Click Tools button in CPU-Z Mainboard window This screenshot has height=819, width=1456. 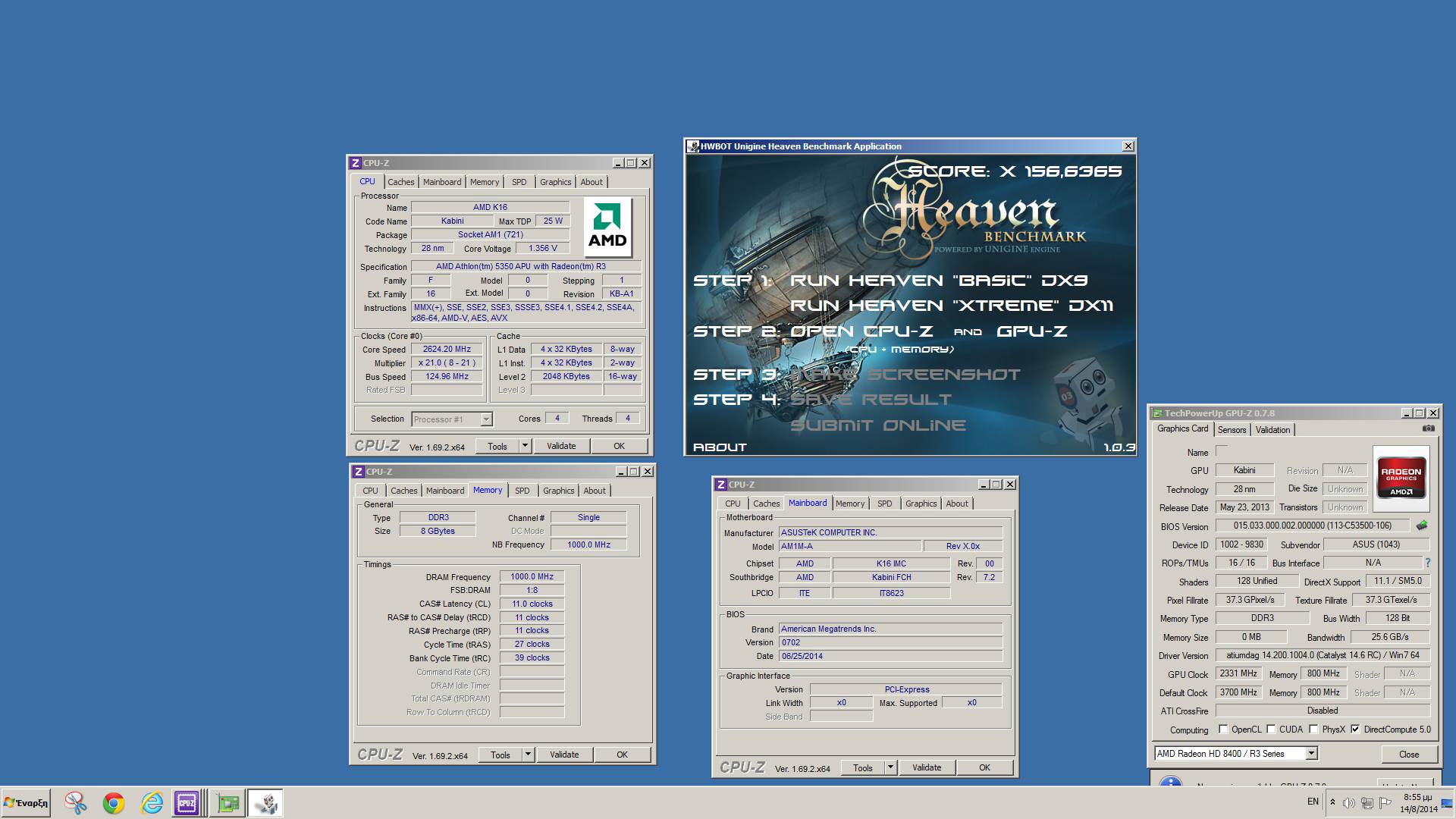pyautogui.click(x=863, y=767)
